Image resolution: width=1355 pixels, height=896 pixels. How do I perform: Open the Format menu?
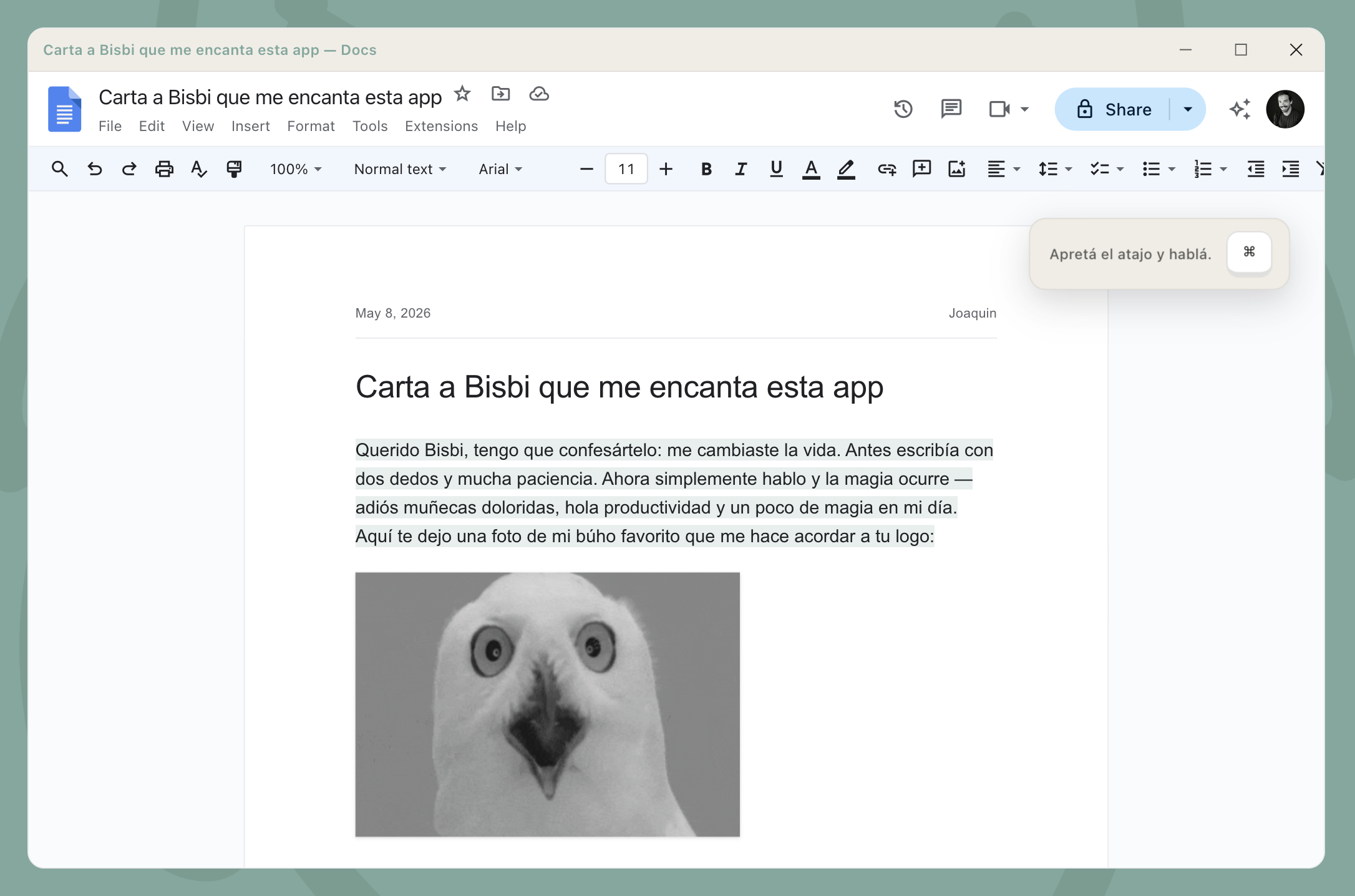click(x=311, y=126)
